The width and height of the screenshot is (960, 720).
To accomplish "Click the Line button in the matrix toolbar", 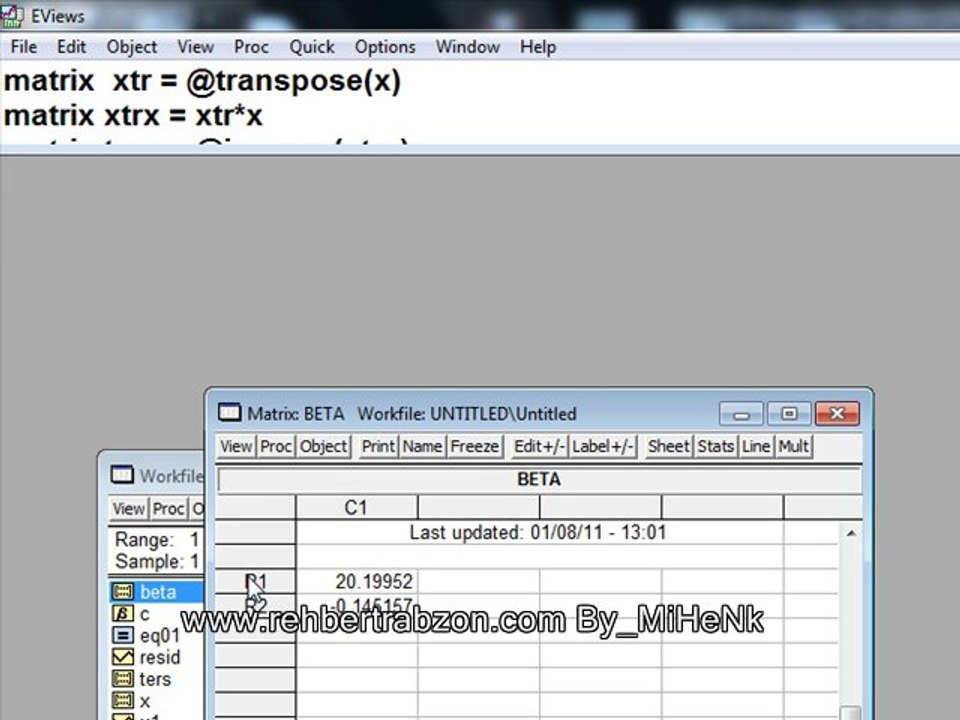I will (756, 446).
